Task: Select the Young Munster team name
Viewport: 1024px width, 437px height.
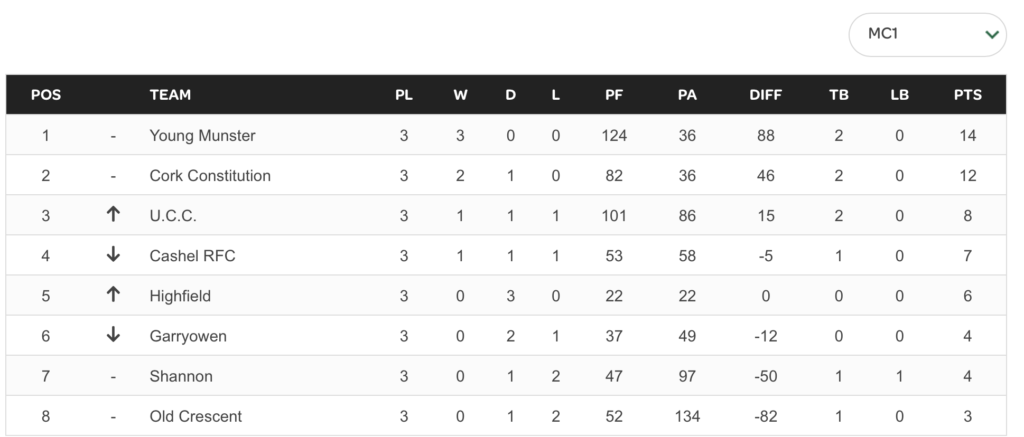Action: tap(202, 135)
